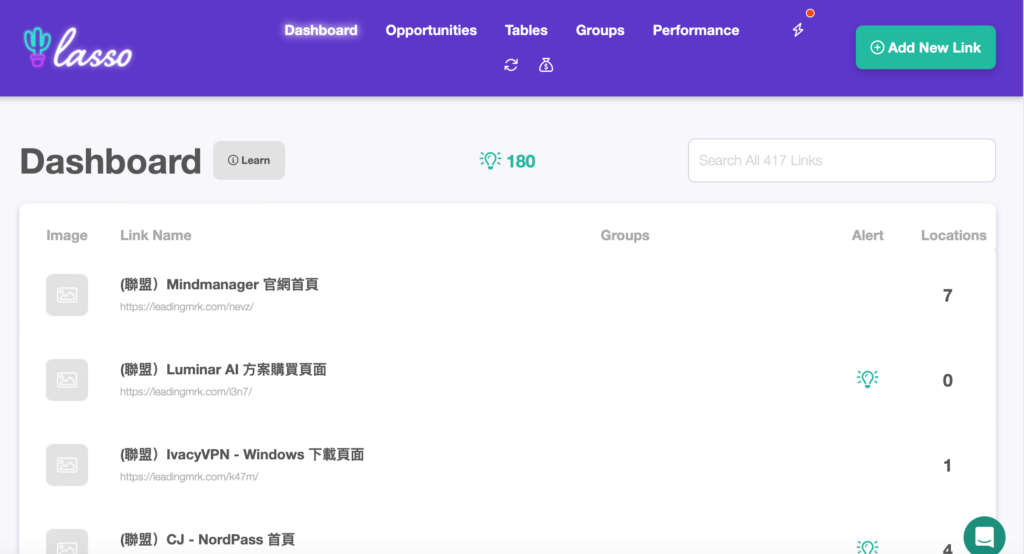
Task: Open the Luminar AI 方案購買頁面 link
Action: 223,369
